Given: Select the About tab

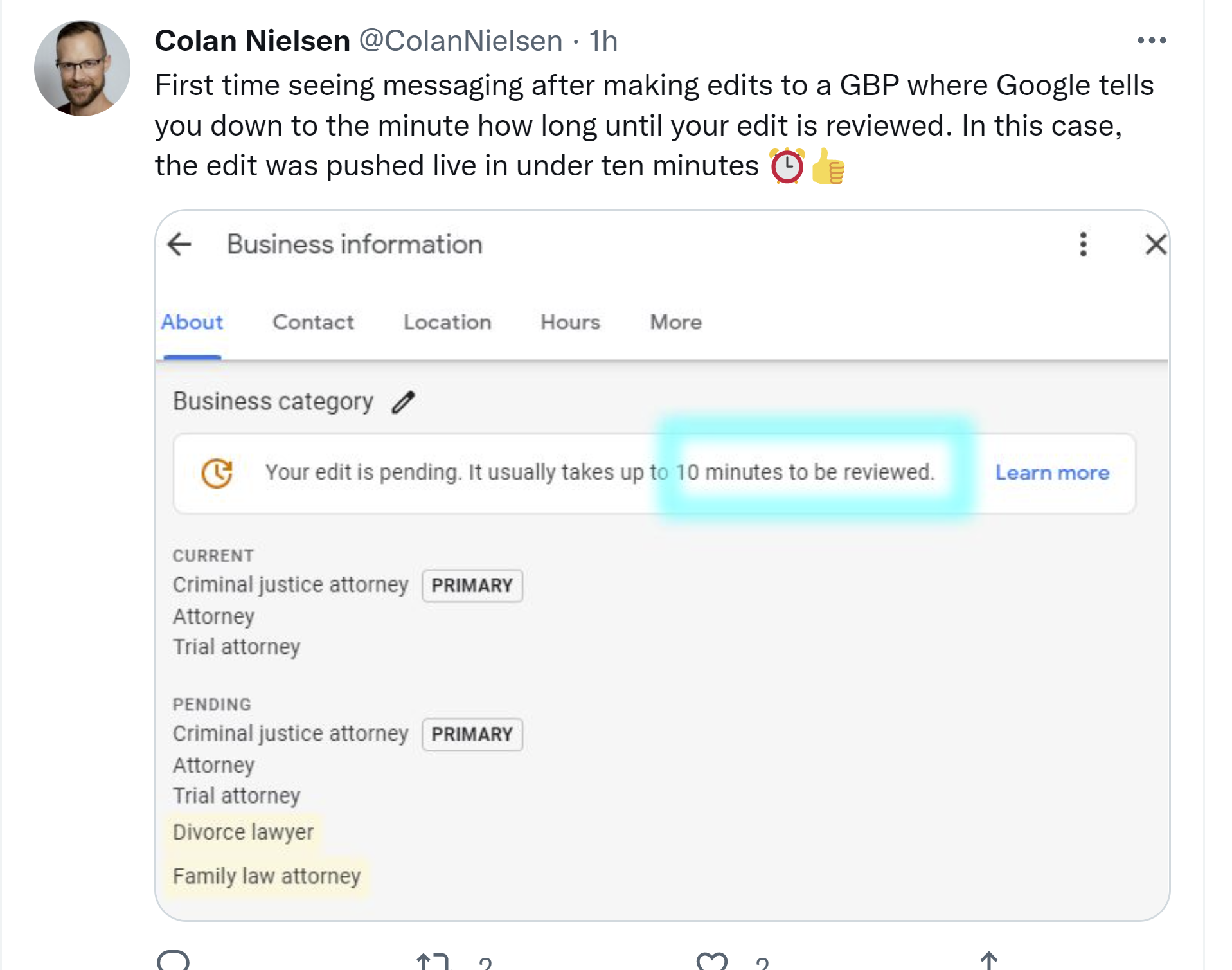Looking at the screenshot, I should point(192,322).
